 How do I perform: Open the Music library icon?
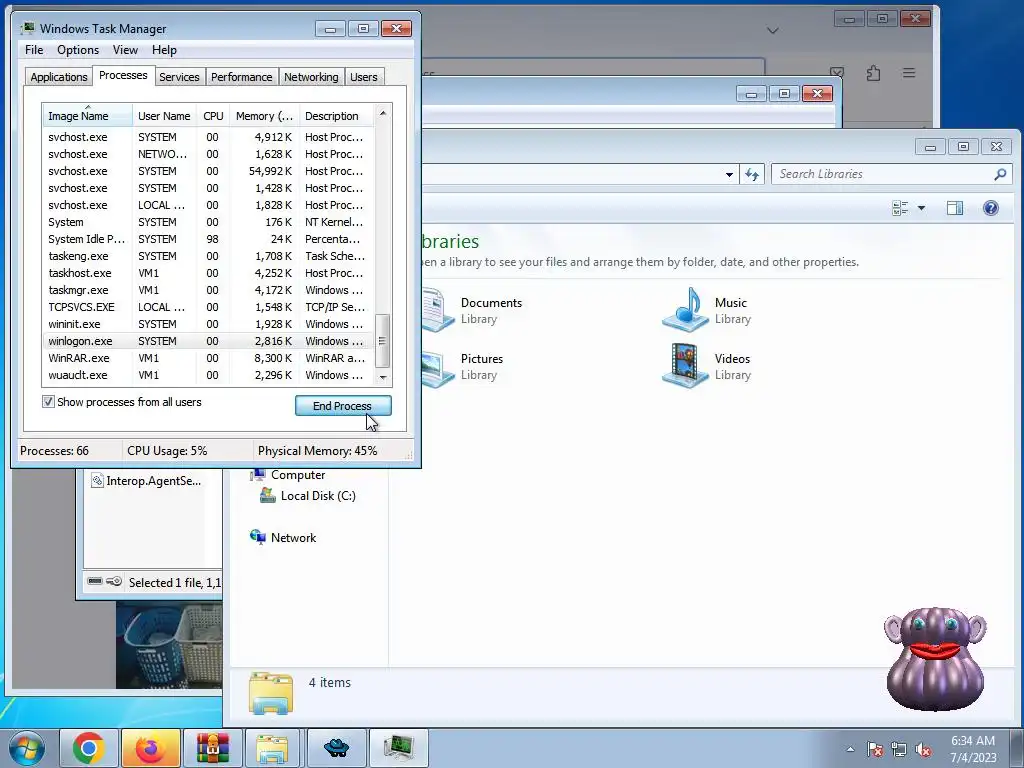tap(685, 310)
